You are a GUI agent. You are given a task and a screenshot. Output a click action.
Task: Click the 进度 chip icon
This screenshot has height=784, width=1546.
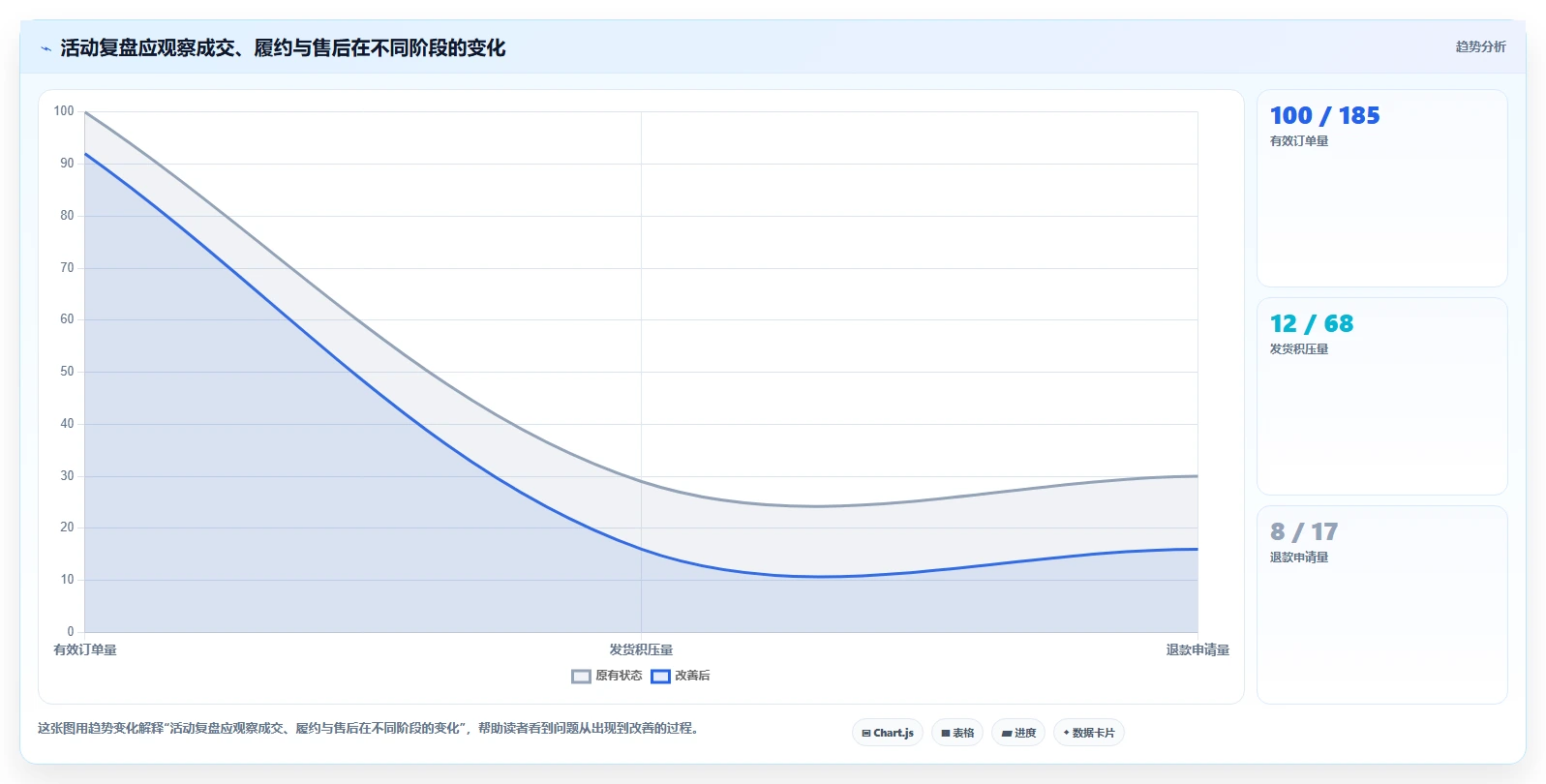1007,734
